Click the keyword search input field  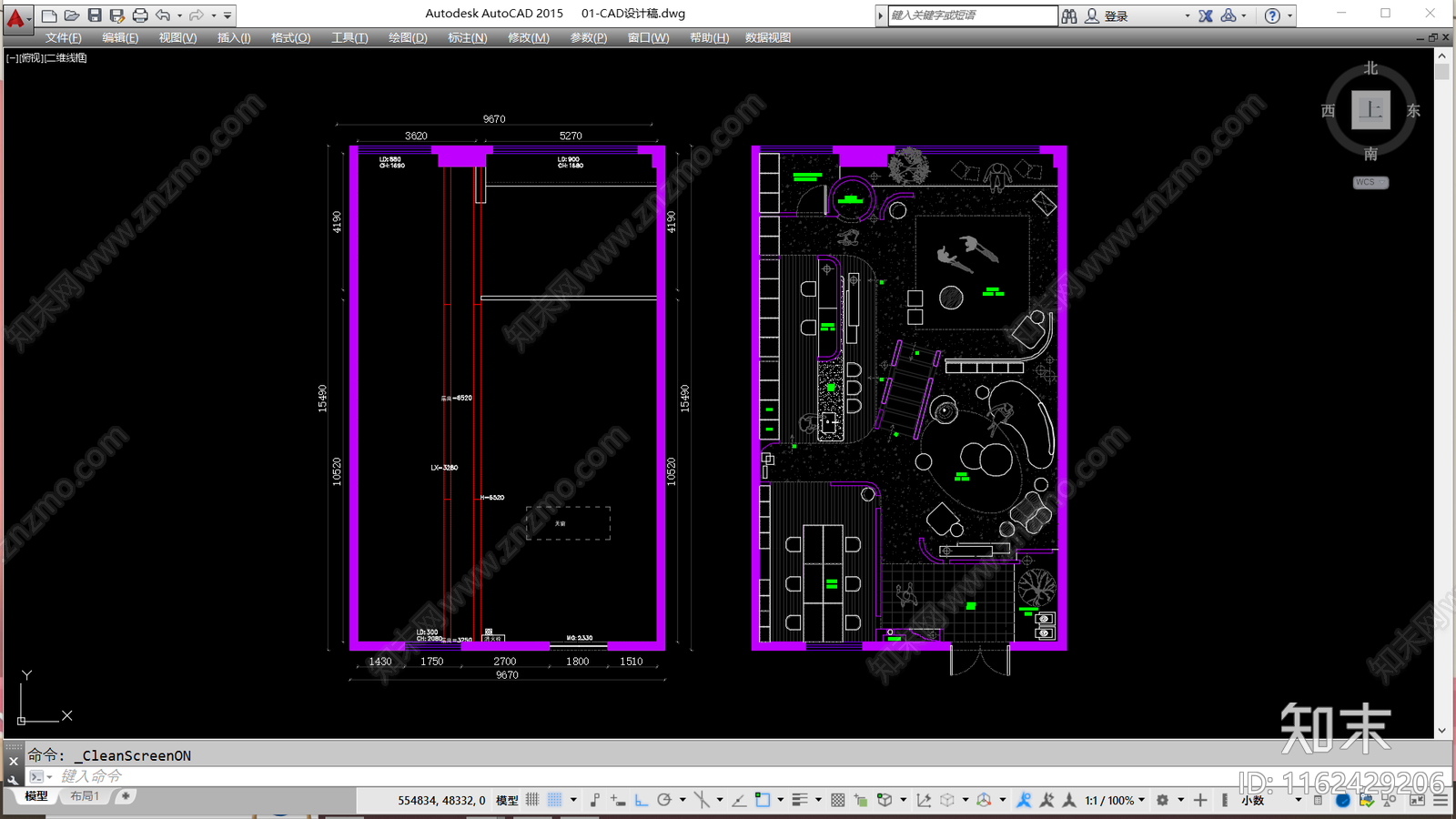(972, 15)
